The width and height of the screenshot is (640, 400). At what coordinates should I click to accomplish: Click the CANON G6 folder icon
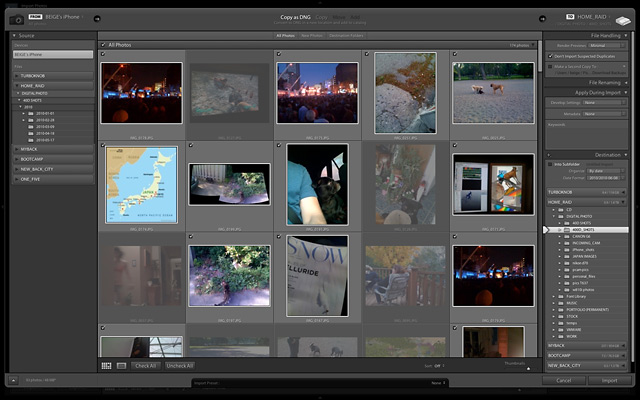click(x=567, y=236)
